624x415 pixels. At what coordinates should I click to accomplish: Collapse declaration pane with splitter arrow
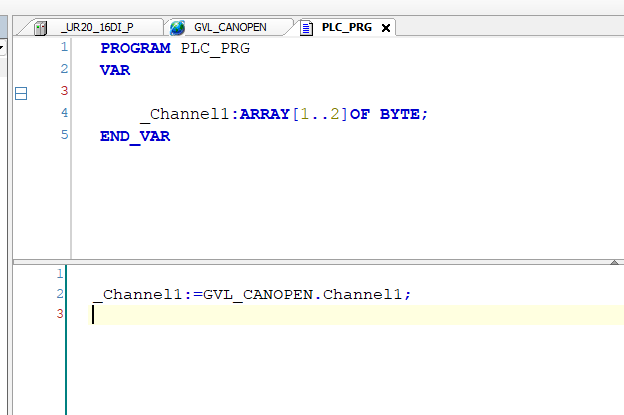point(614,262)
